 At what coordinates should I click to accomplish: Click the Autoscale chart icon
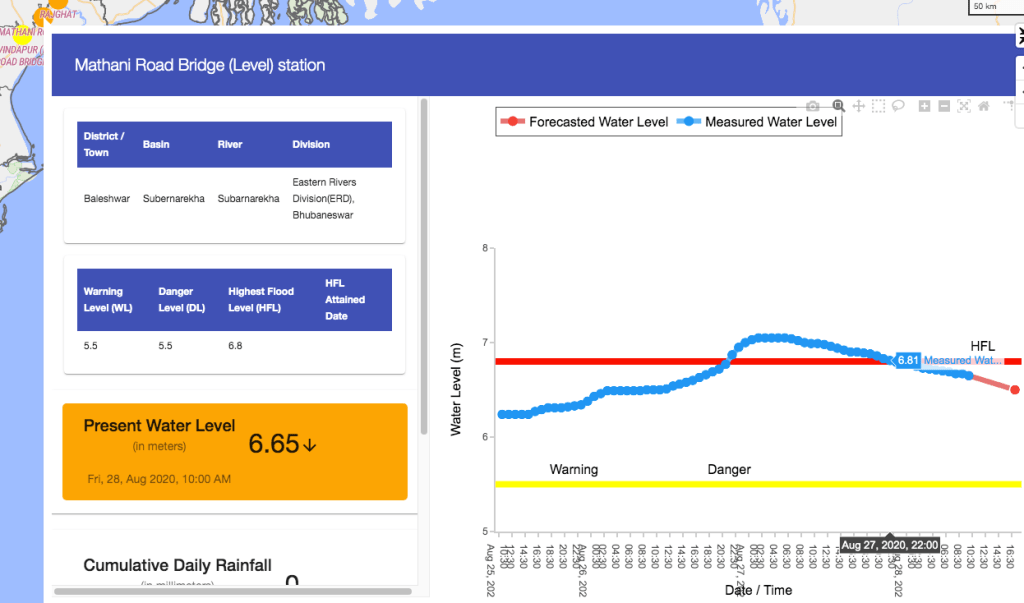[964, 106]
